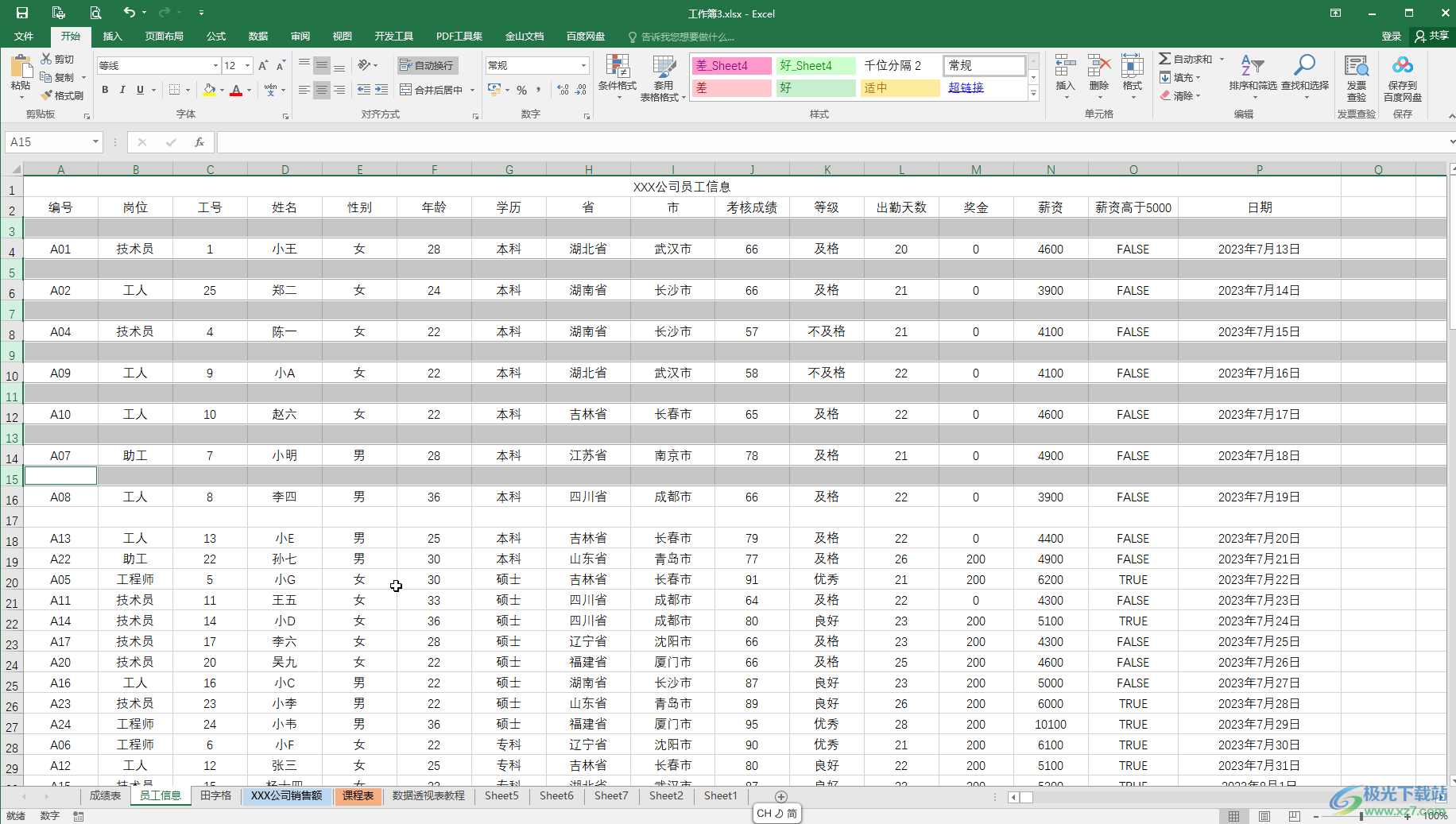Toggle align right button
The height and width of the screenshot is (824, 1456).
tap(339, 90)
